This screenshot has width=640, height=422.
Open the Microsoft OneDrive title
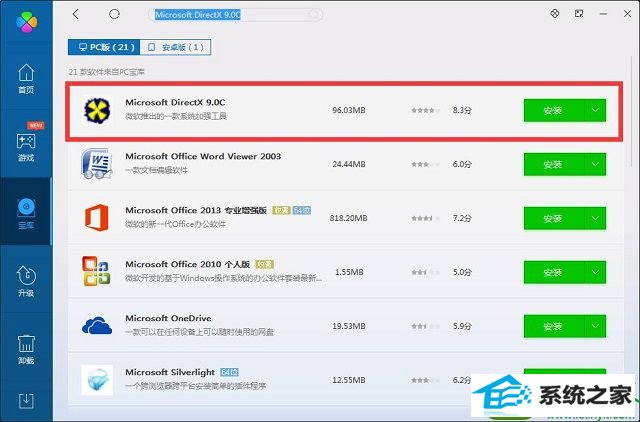(168, 318)
